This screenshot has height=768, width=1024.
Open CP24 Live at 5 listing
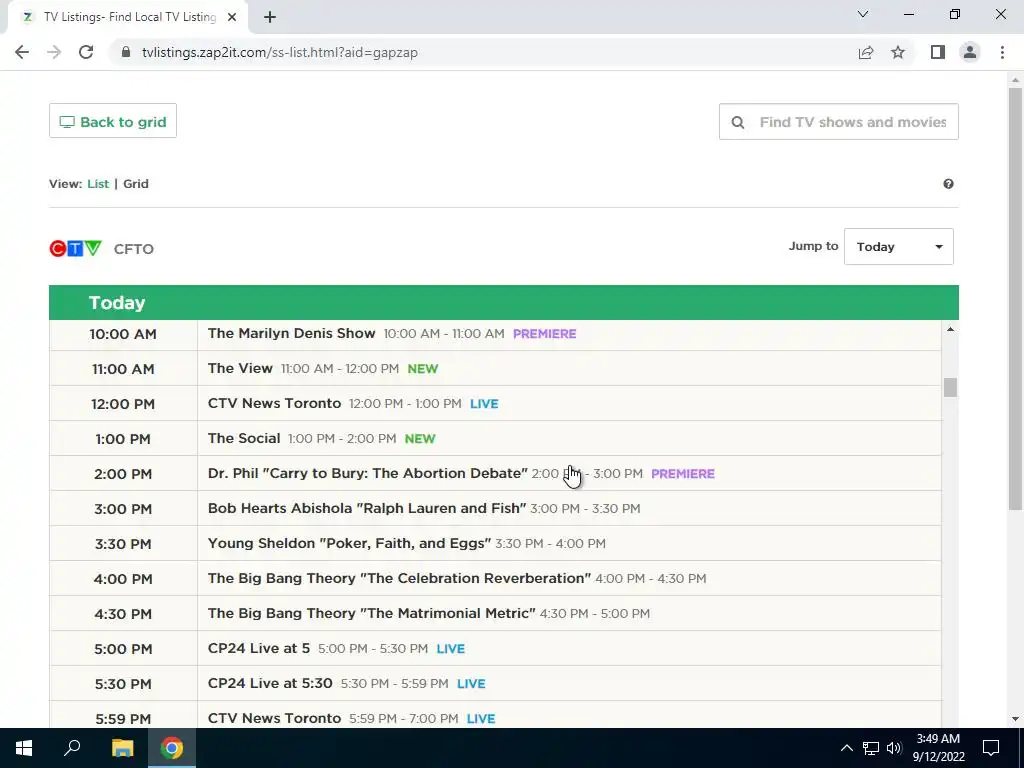tap(259, 648)
